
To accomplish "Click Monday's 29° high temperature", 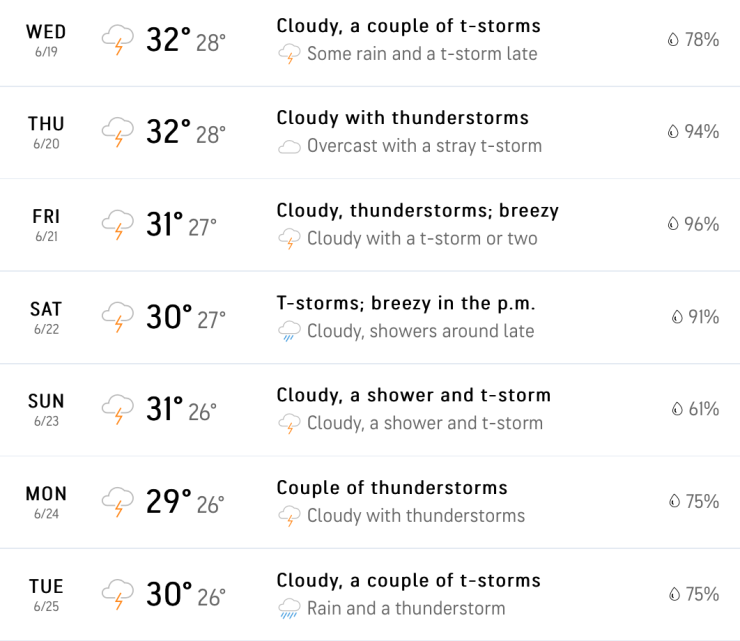I will click(x=168, y=502).
